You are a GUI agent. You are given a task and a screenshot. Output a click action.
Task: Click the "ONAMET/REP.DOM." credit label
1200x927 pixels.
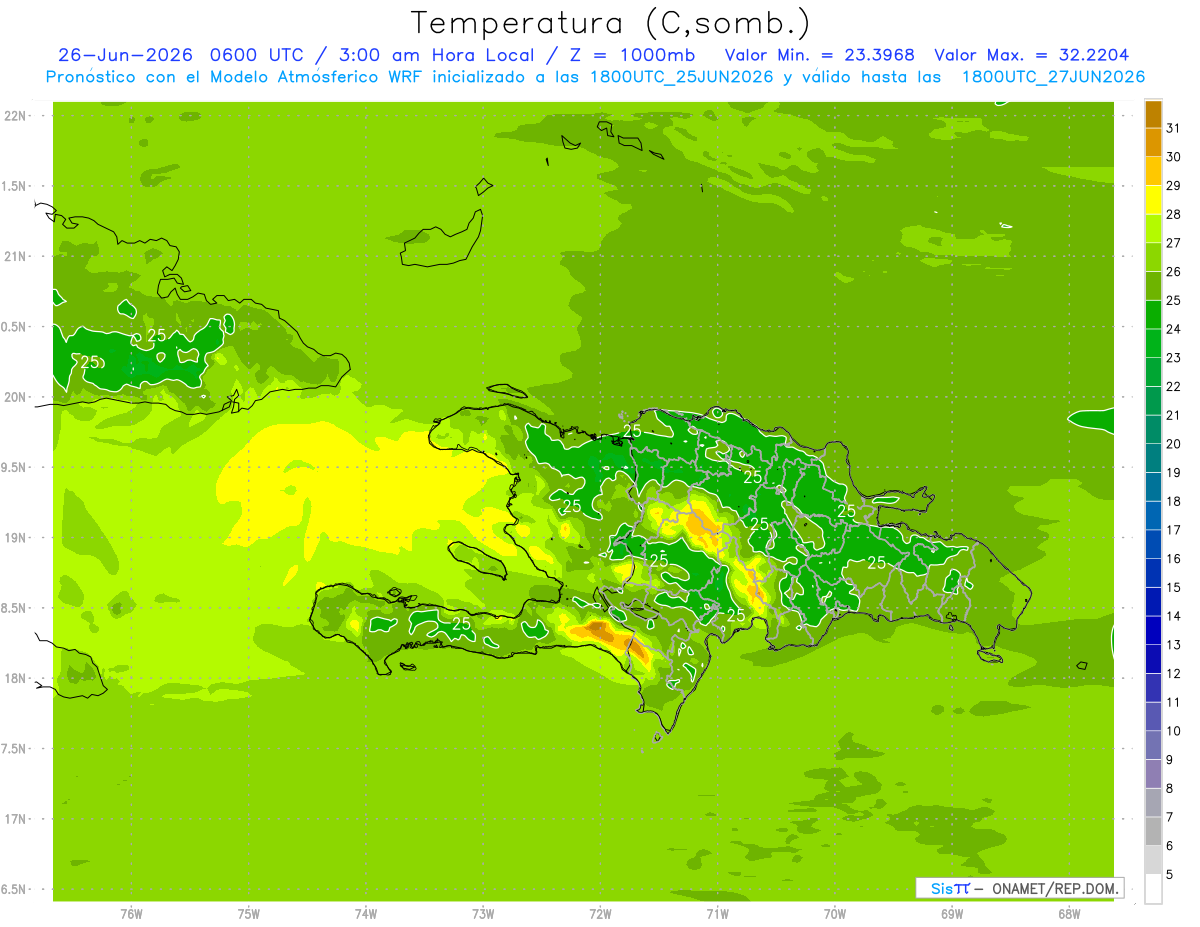[1055, 888]
